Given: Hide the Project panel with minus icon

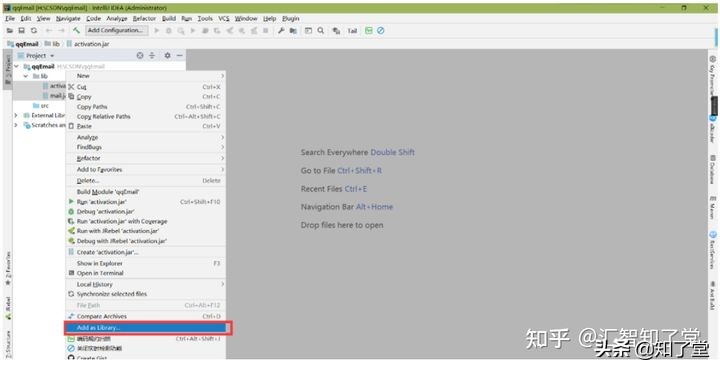Looking at the screenshot, I should point(180,56).
